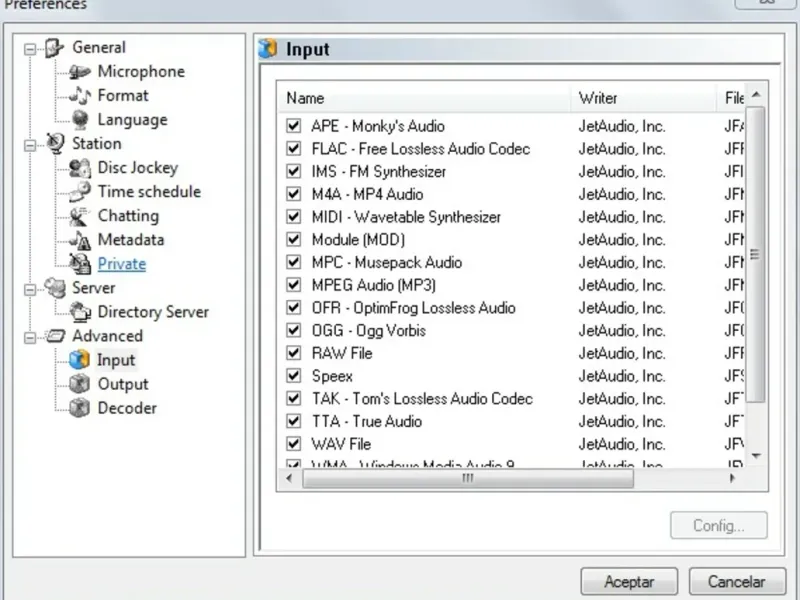Click the scroll left arrow of list
This screenshot has width=800, height=600.
(290, 479)
